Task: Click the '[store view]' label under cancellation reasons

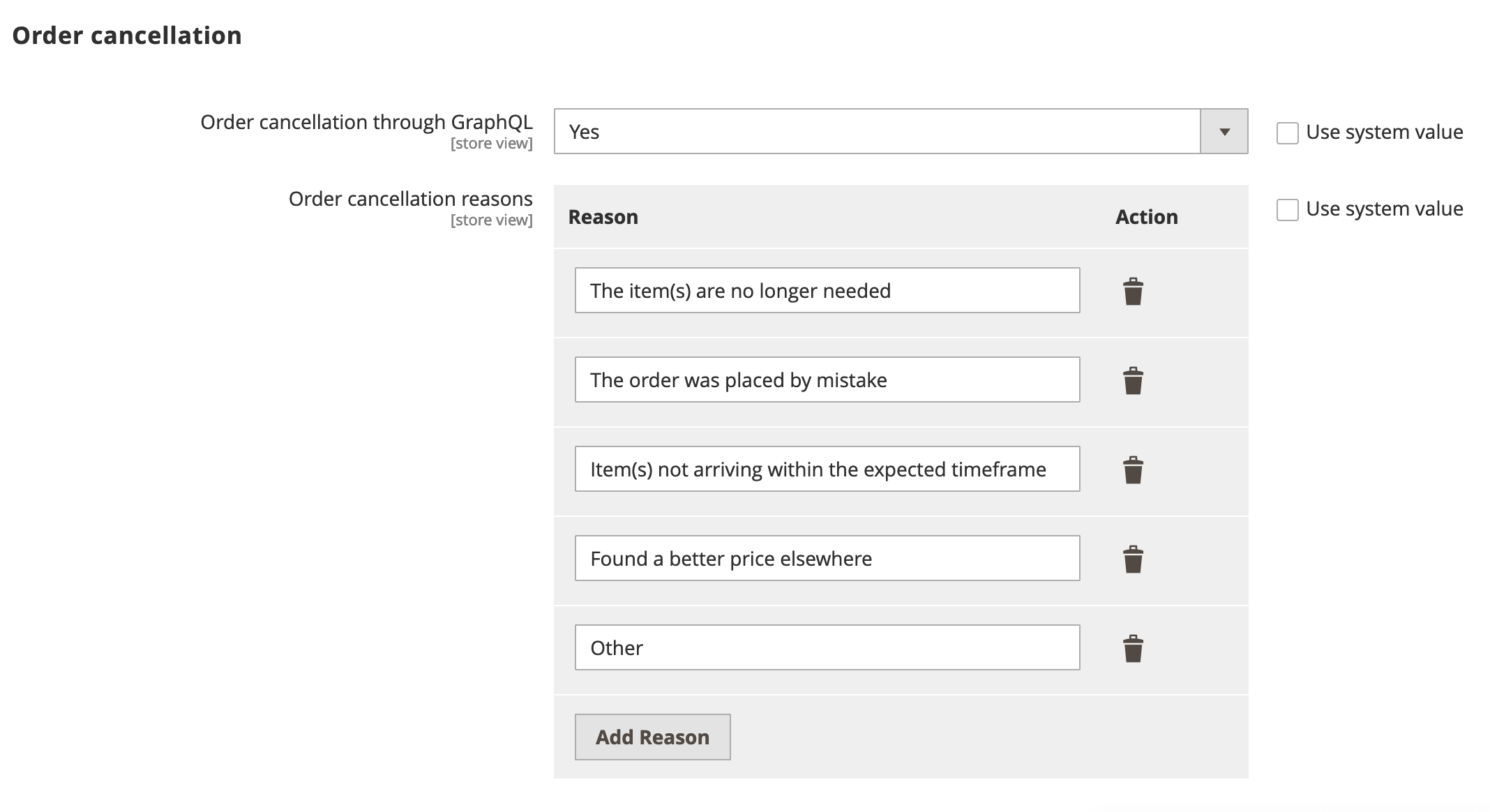Action: [491, 220]
